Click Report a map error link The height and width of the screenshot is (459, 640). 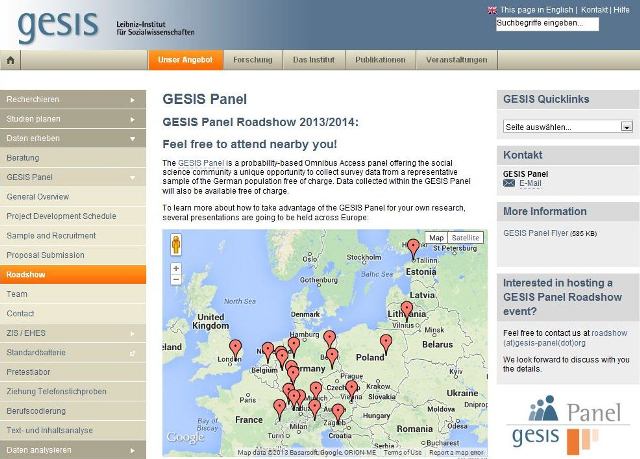(456, 452)
